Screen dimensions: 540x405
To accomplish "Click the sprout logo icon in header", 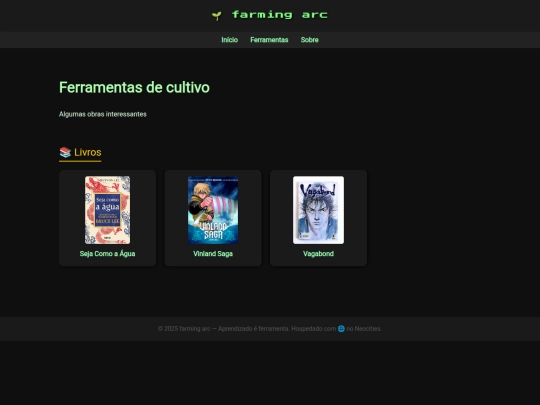I will [217, 15].
